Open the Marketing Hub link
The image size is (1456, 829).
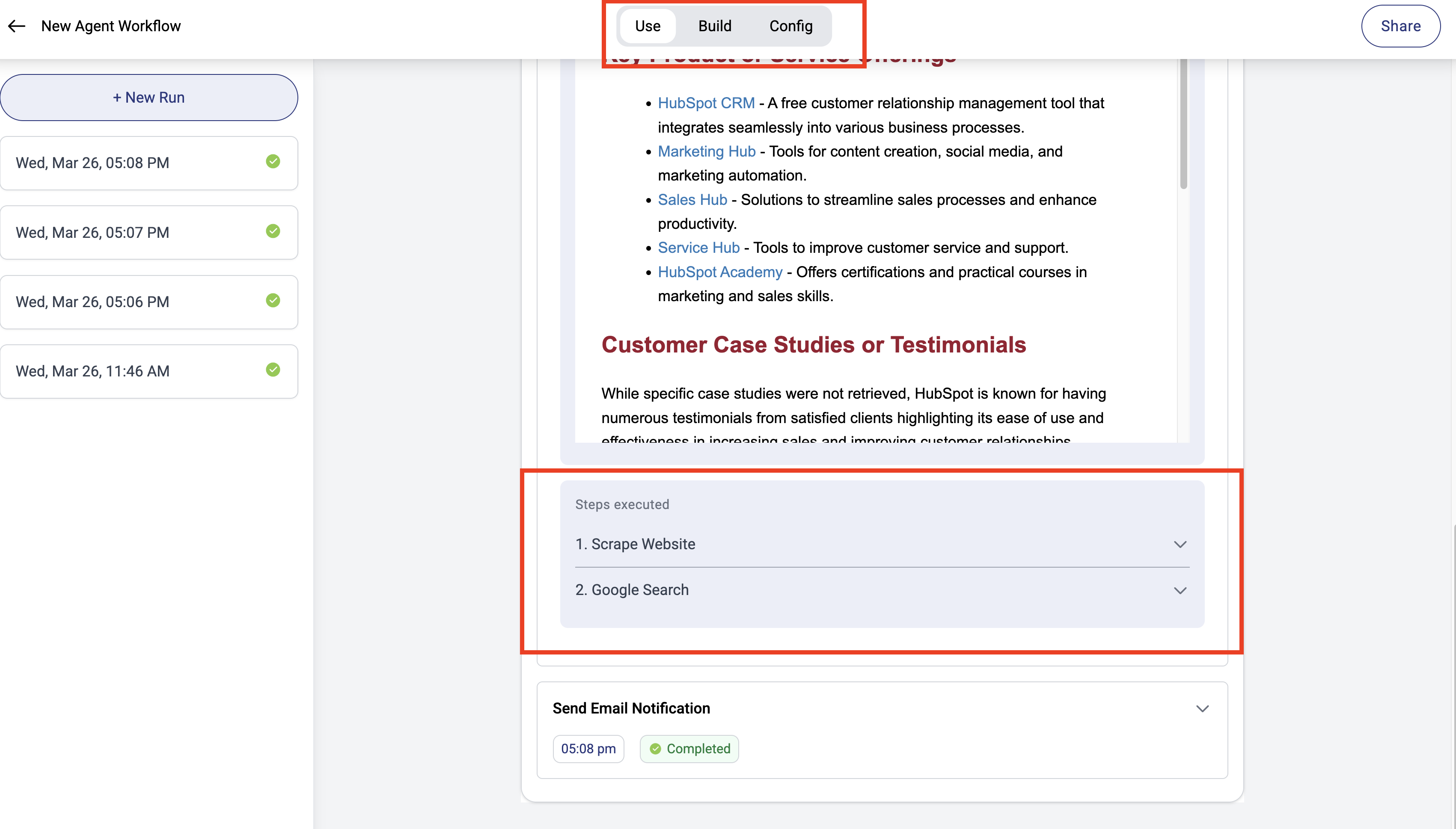coord(706,151)
